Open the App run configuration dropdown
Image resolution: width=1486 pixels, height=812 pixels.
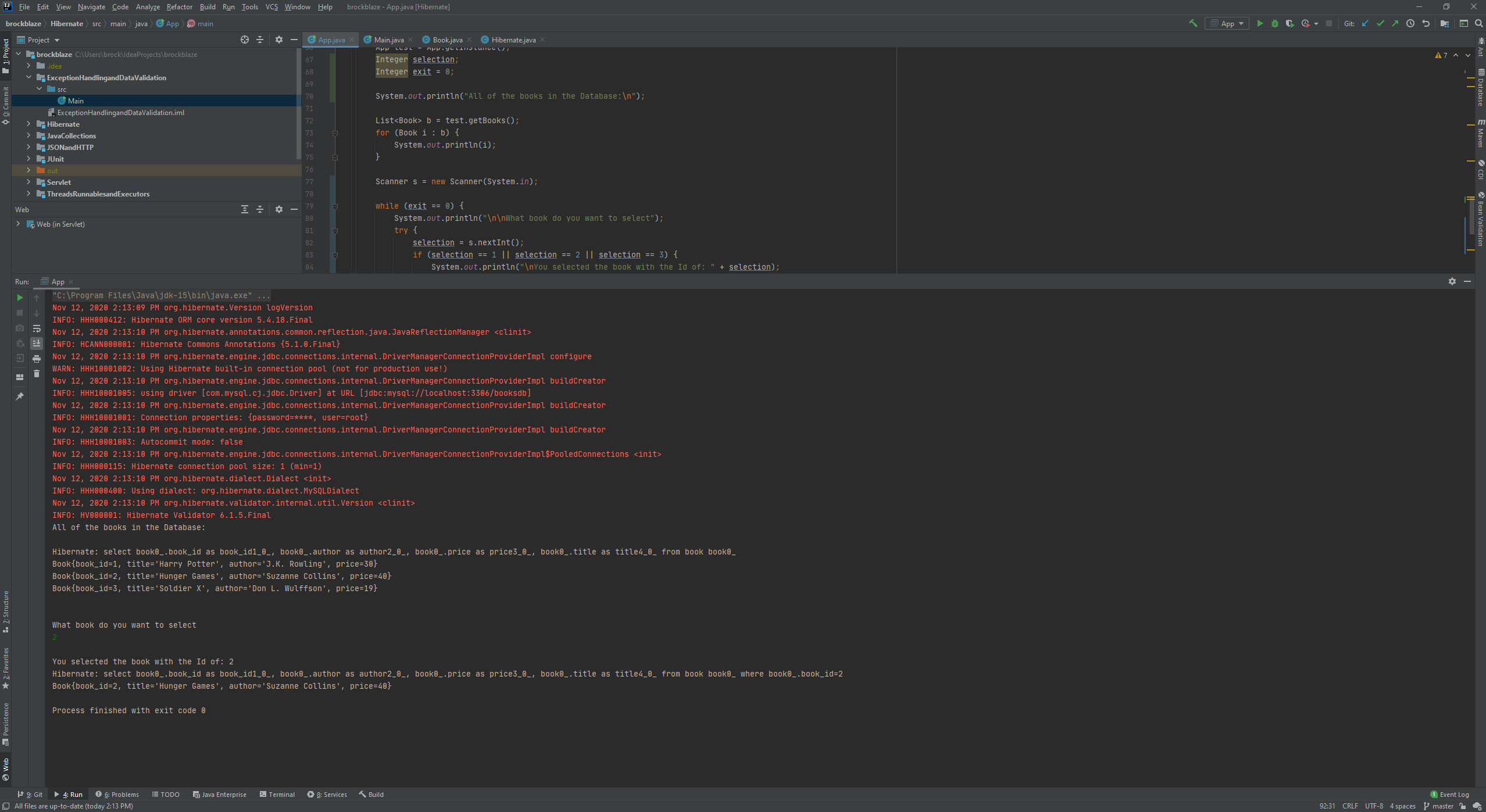pos(1227,23)
